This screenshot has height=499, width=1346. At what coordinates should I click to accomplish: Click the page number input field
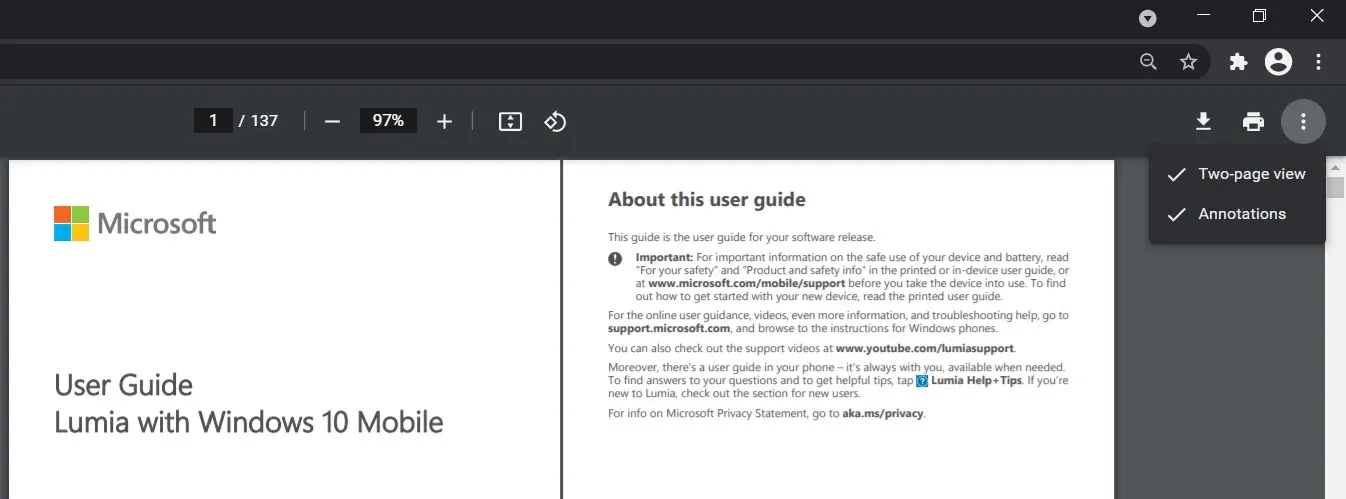click(213, 121)
